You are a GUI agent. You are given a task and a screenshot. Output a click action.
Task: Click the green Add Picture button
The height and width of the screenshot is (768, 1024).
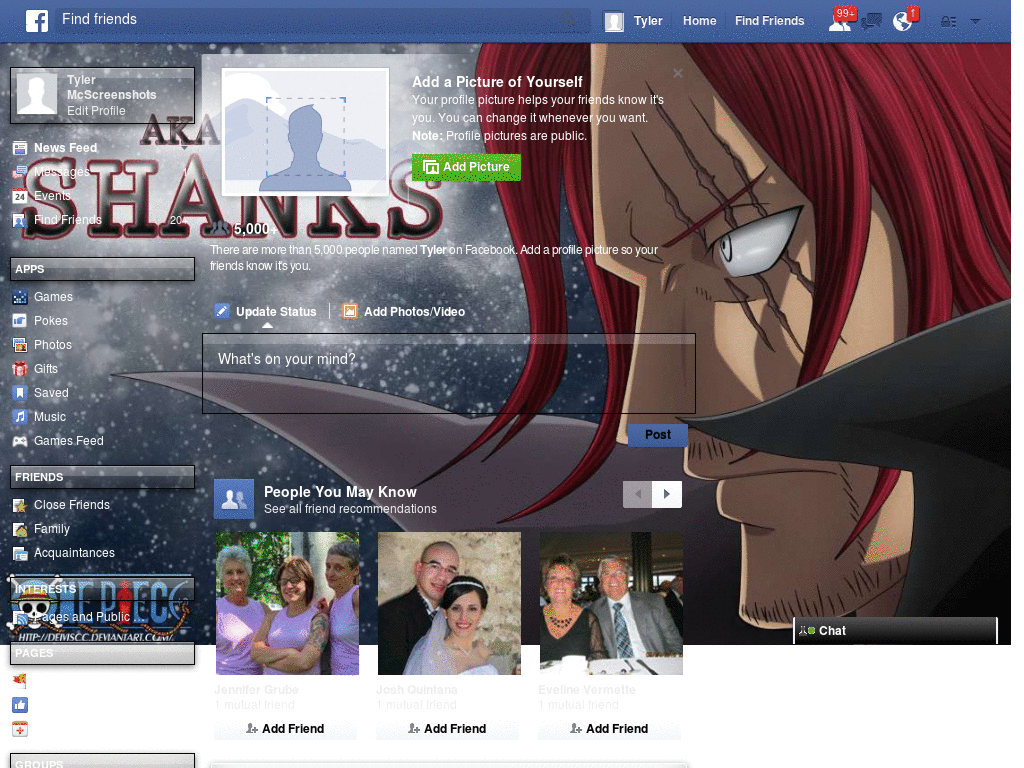pyautogui.click(x=466, y=167)
